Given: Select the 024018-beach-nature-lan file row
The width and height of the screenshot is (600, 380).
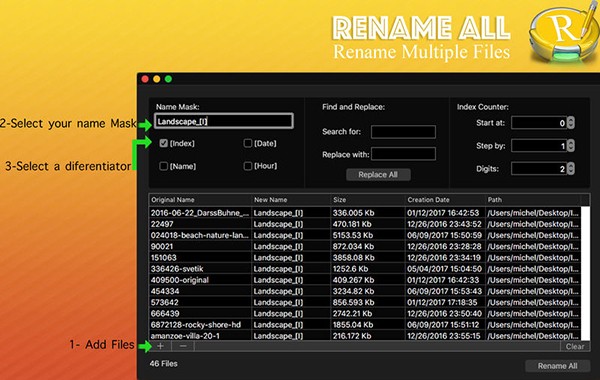Looking at the screenshot, I should 365,235.
